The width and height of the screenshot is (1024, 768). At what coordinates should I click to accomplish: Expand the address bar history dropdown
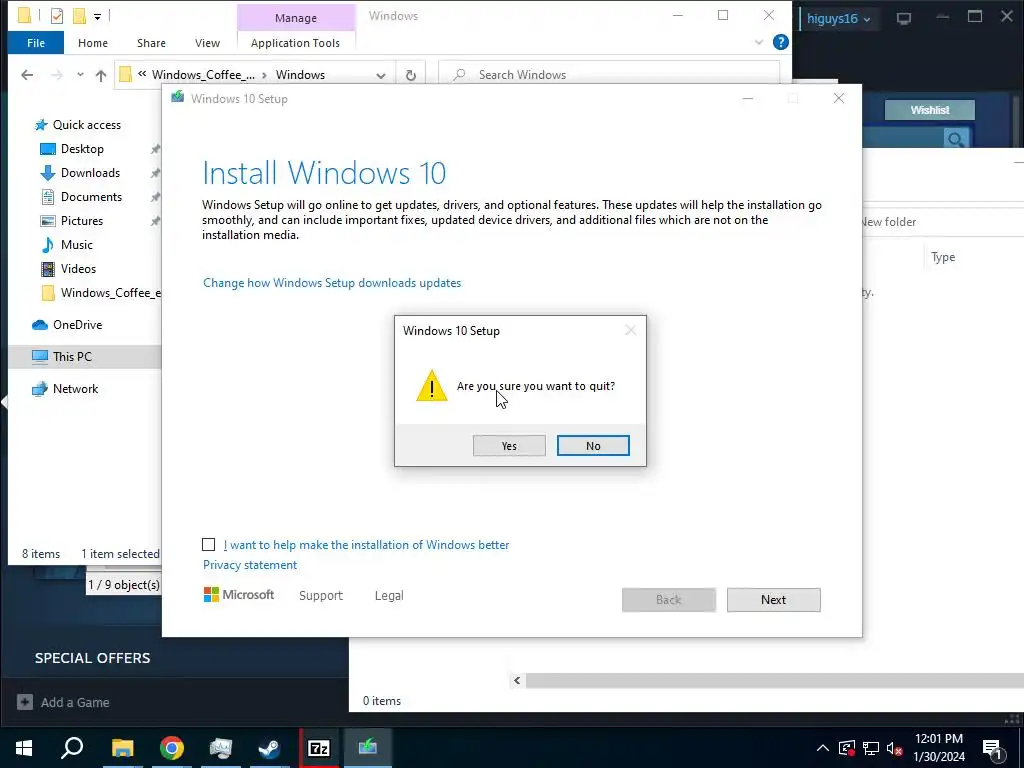click(x=381, y=75)
